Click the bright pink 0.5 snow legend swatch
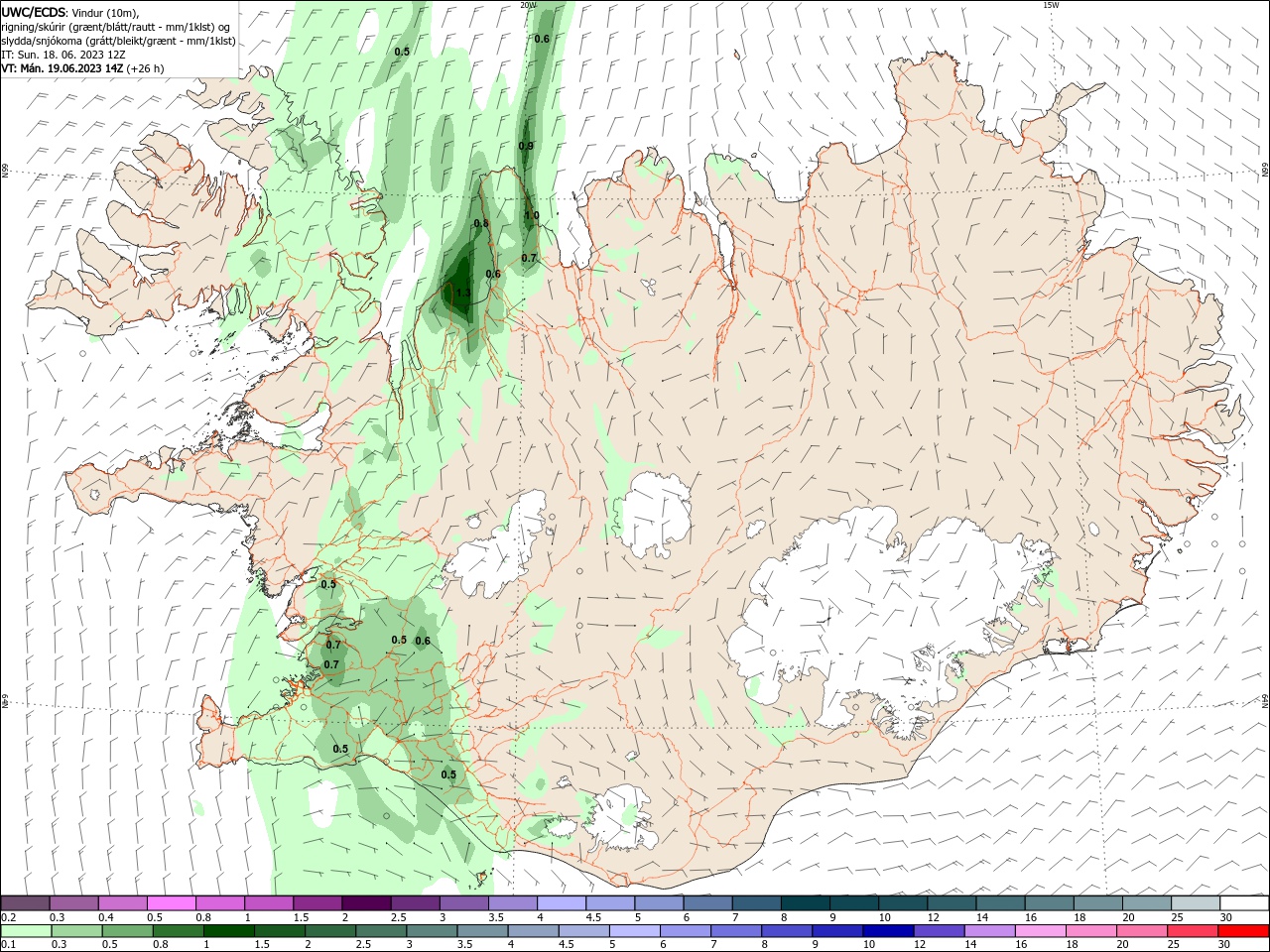This screenshot has width=1270, height=952. [172, 903]
